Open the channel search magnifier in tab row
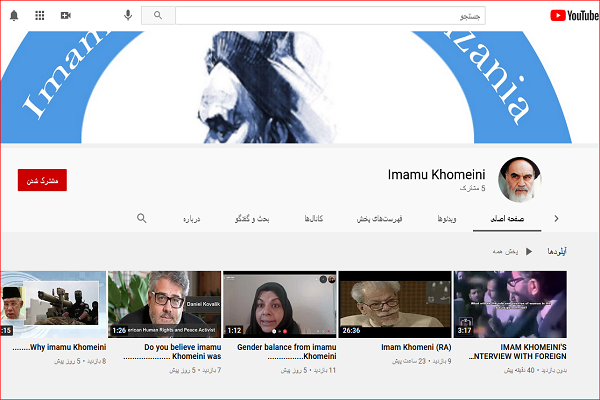600x400 pixels. click(141, 218)
